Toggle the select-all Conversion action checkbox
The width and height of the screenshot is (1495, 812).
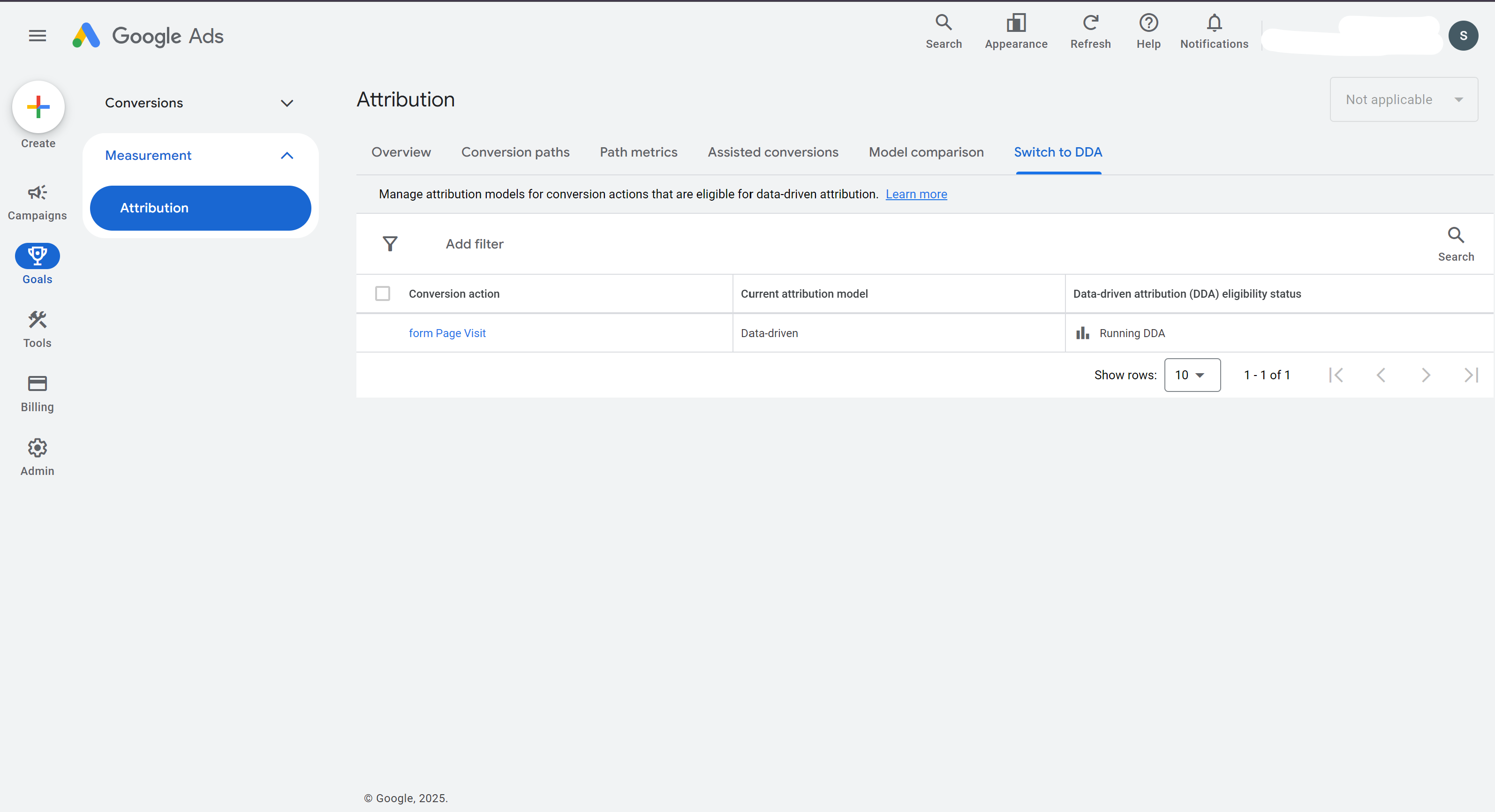tap(383, 293)
